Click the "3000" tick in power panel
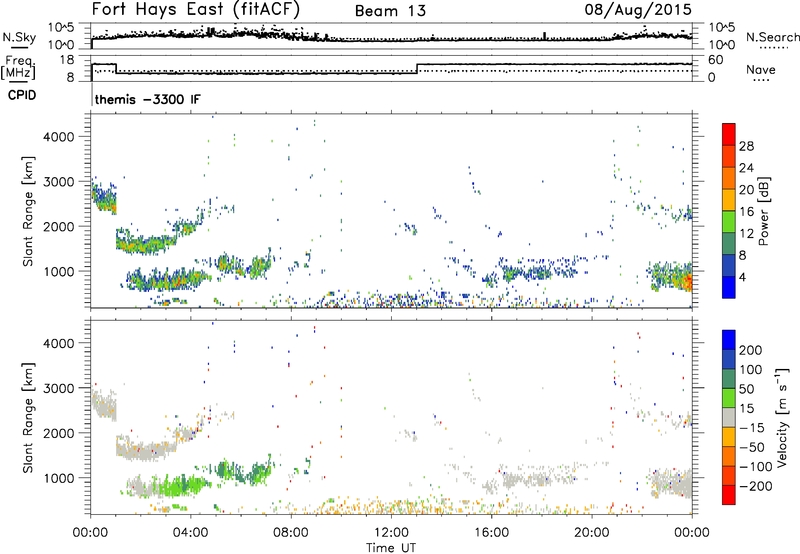The height and width of the screenshot is (554, 800). 58,182
